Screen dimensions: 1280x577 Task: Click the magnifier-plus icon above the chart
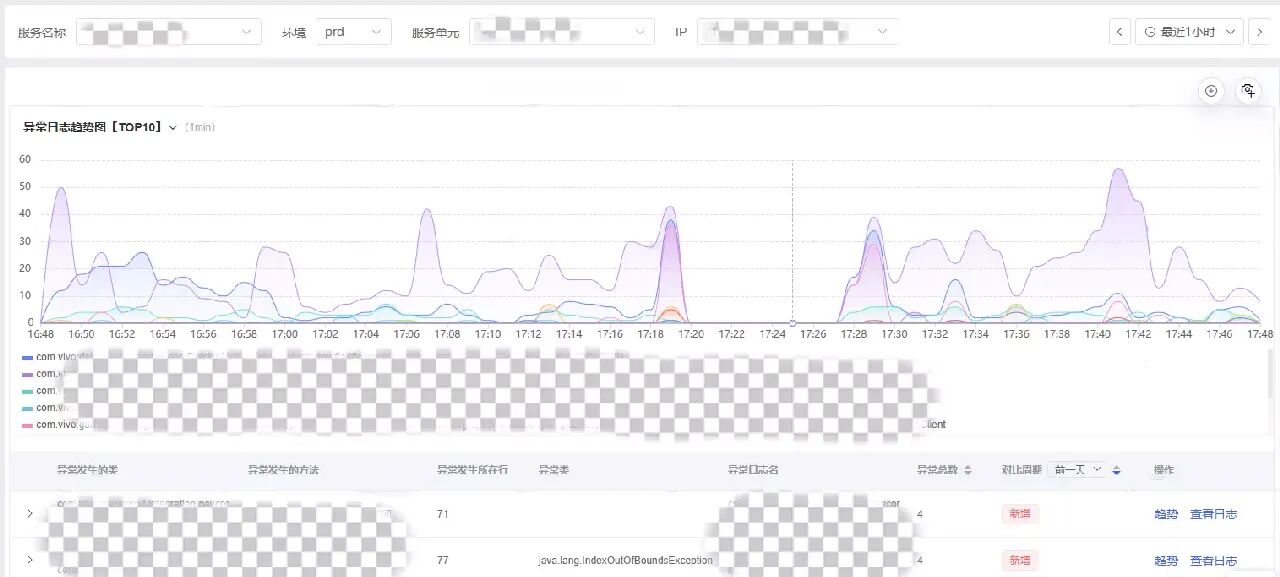point(1248,91)
